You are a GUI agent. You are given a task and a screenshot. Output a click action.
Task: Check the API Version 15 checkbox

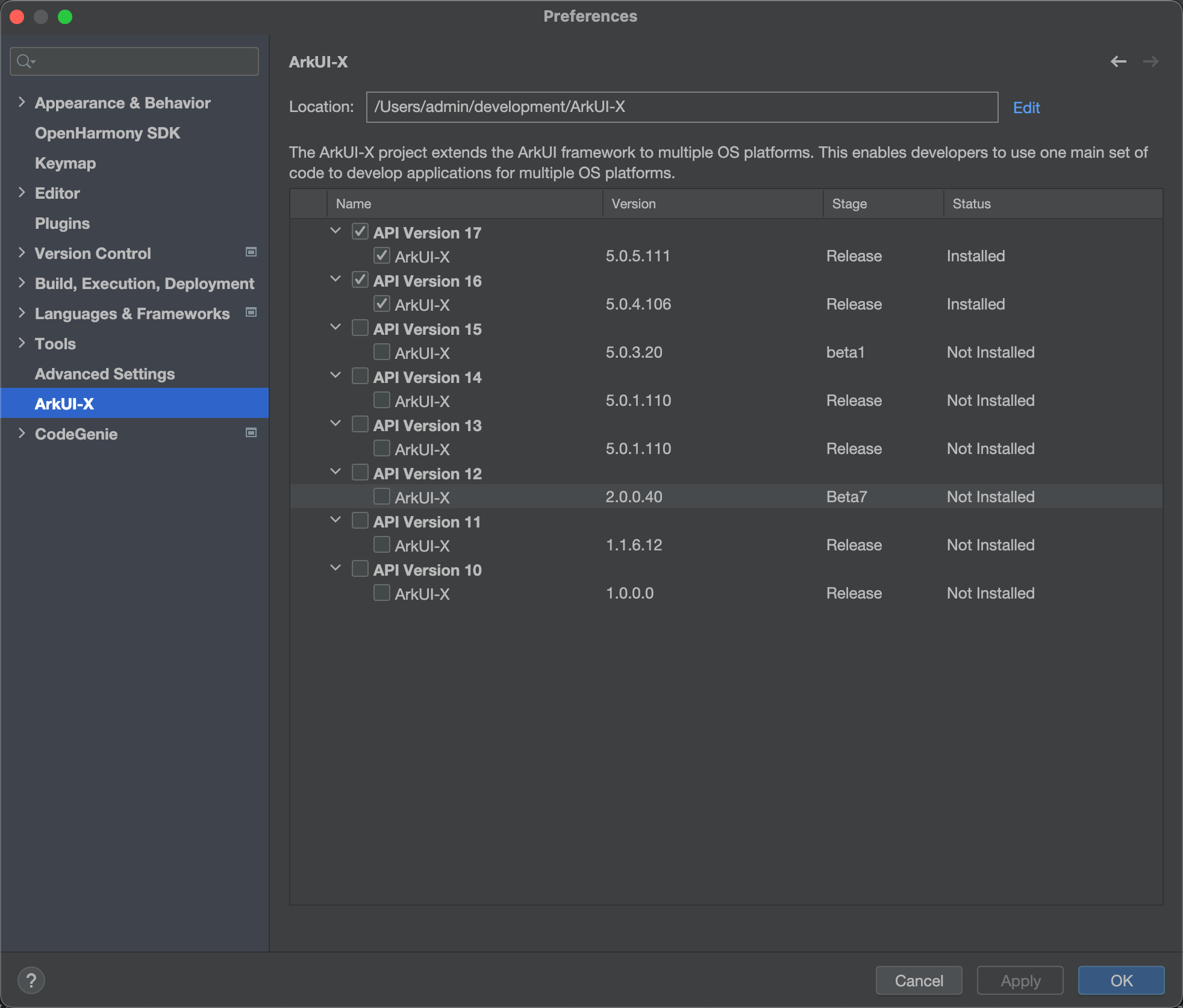(360, 328)
